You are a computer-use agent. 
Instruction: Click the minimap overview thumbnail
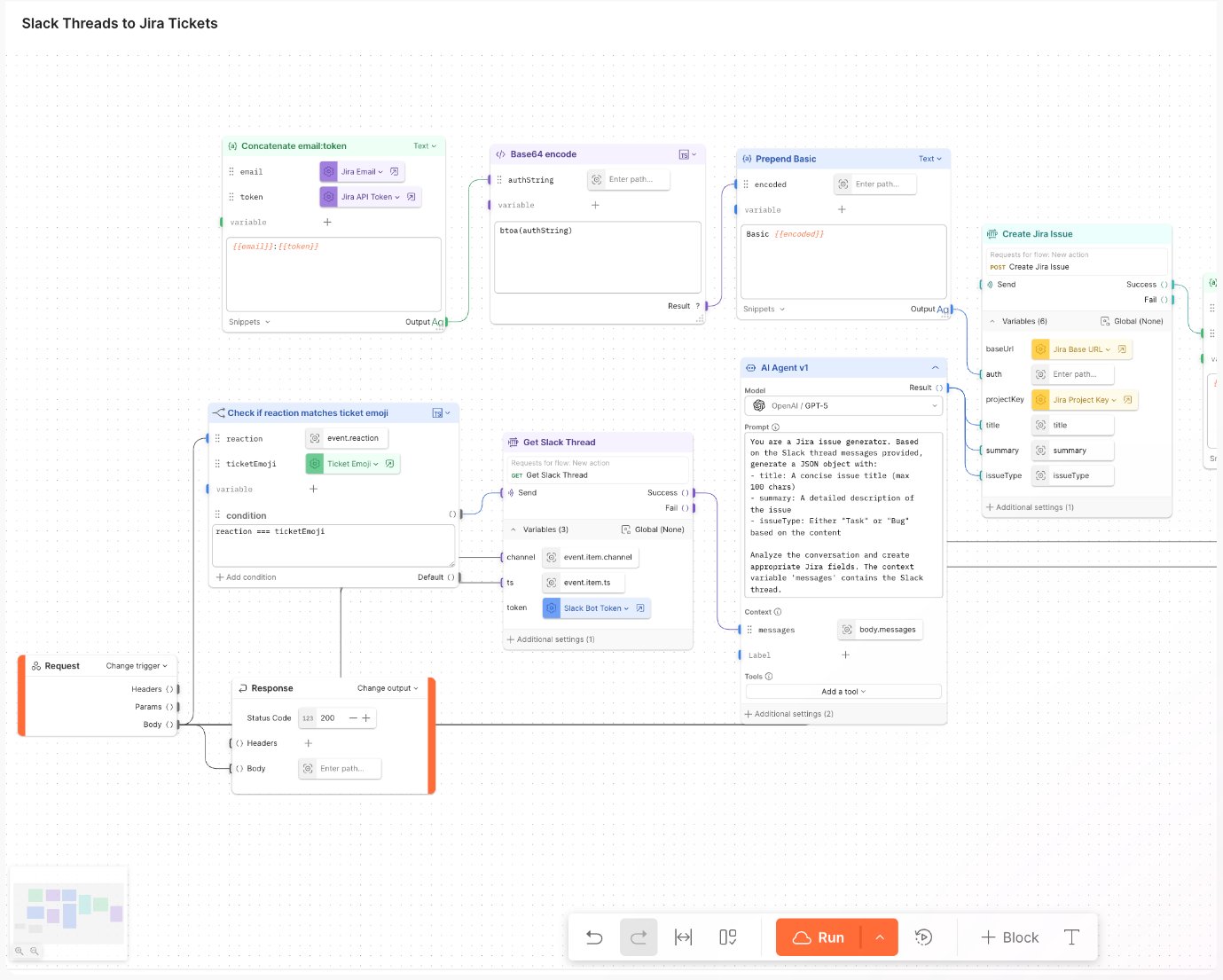68,912
